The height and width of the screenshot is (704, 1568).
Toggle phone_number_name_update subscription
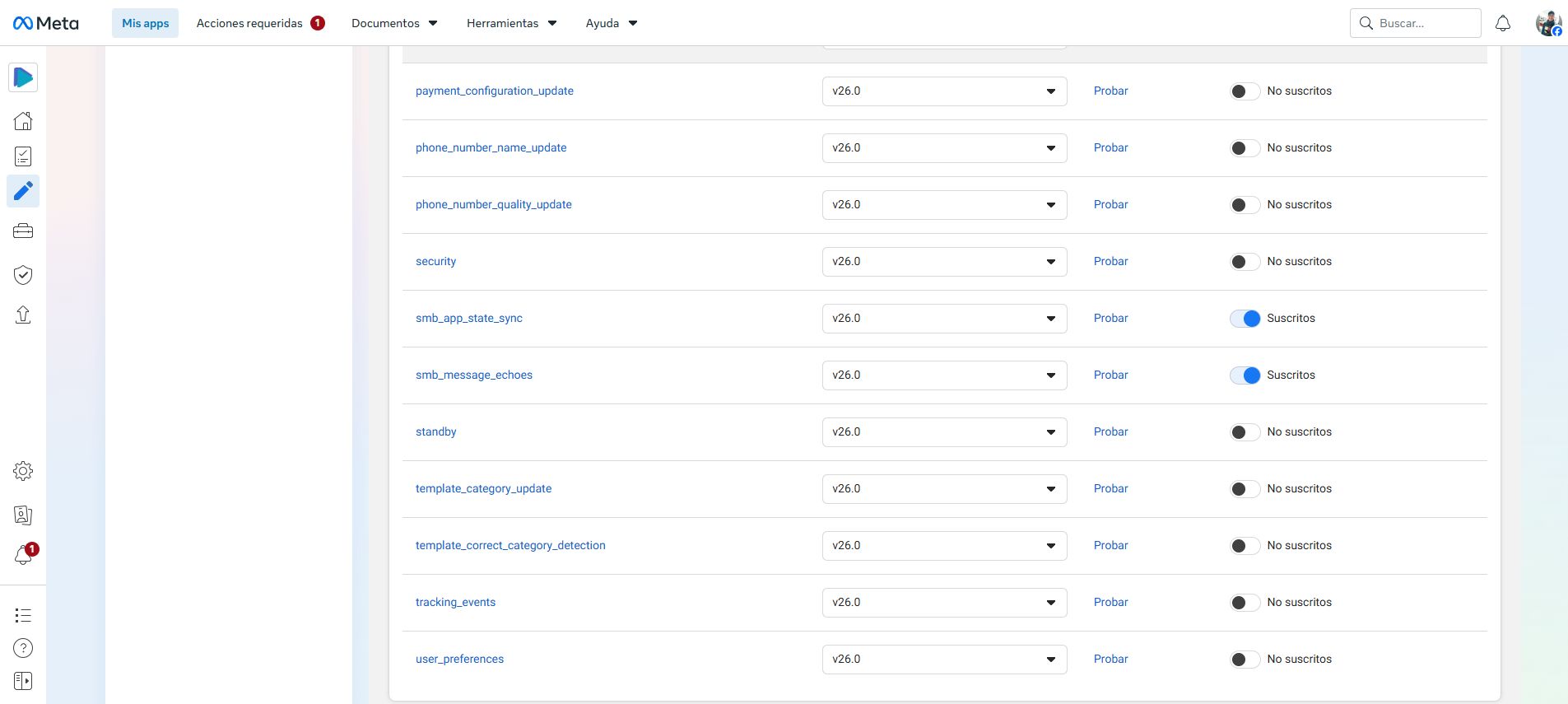point(1245,148)
